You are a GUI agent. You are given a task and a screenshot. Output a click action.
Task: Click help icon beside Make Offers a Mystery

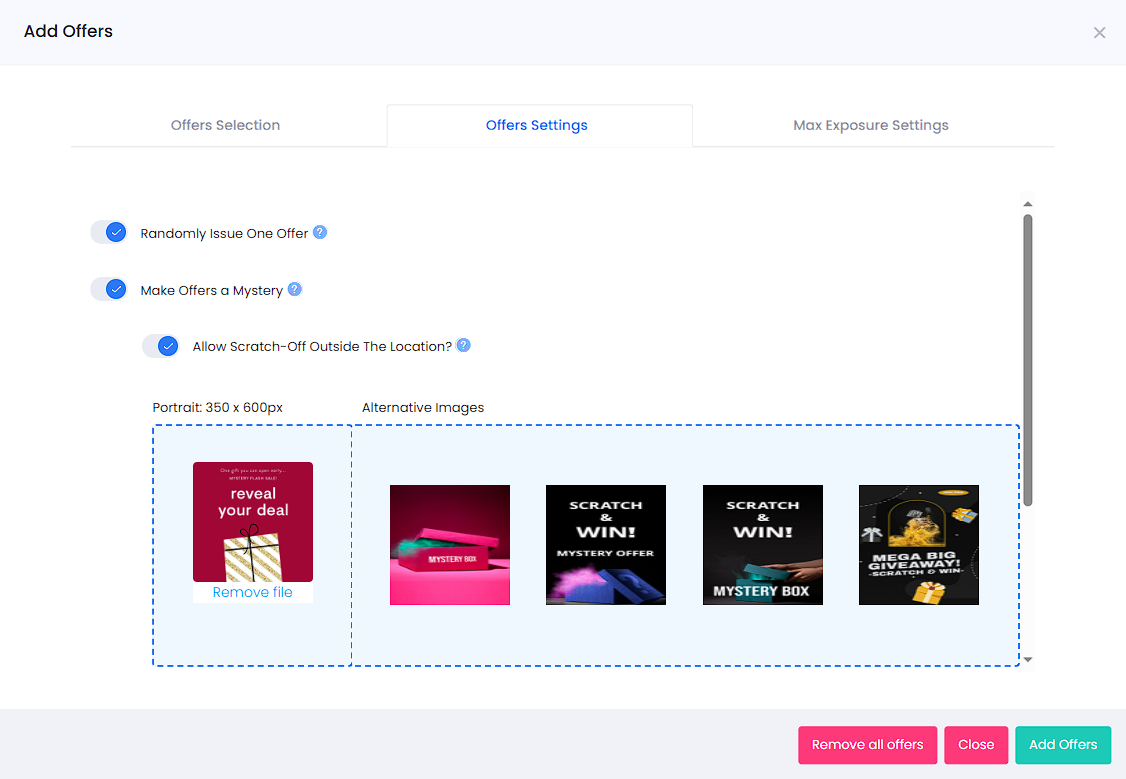pos(294,289)
